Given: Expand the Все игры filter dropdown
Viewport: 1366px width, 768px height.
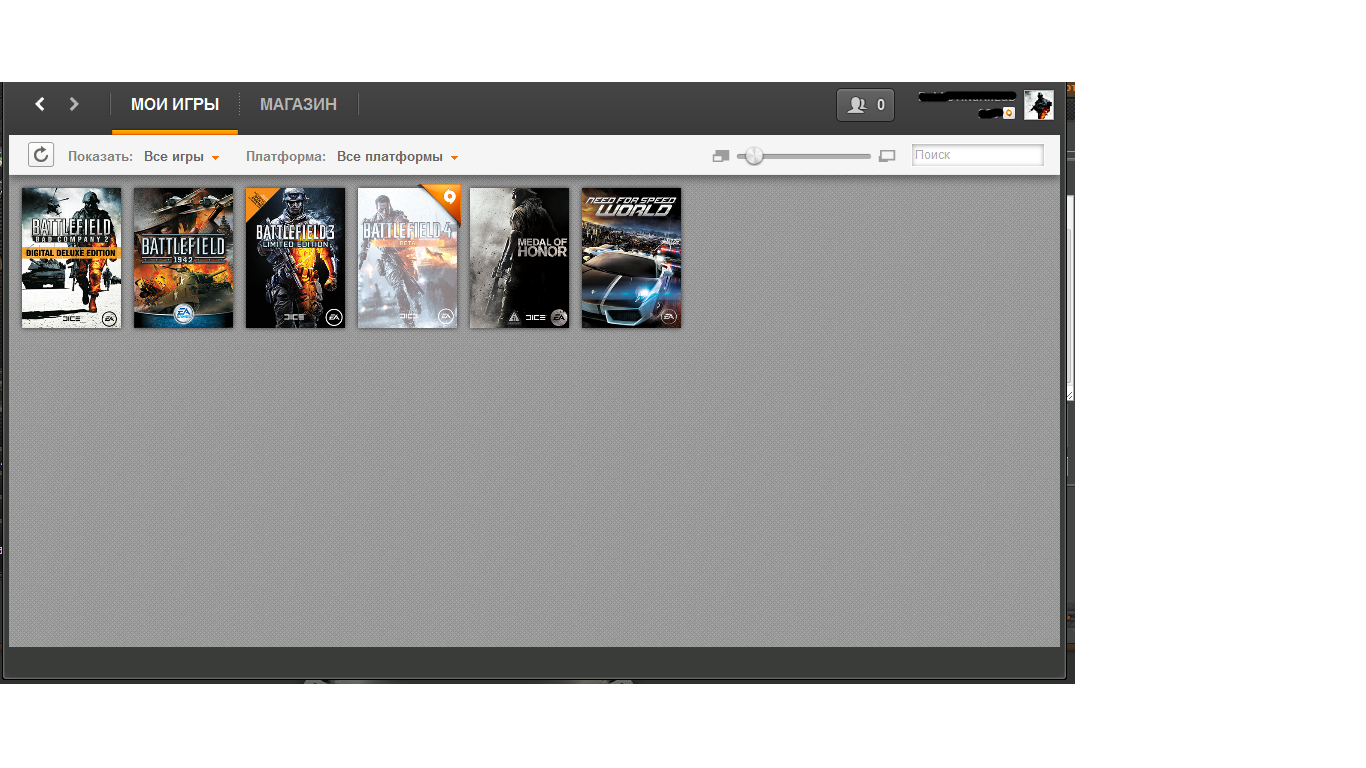Looking at the screenshot, I should pyautogui.click(x=182, y=157).
